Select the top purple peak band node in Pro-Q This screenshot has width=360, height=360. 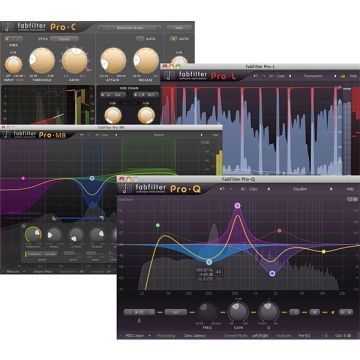click(237, 206)
